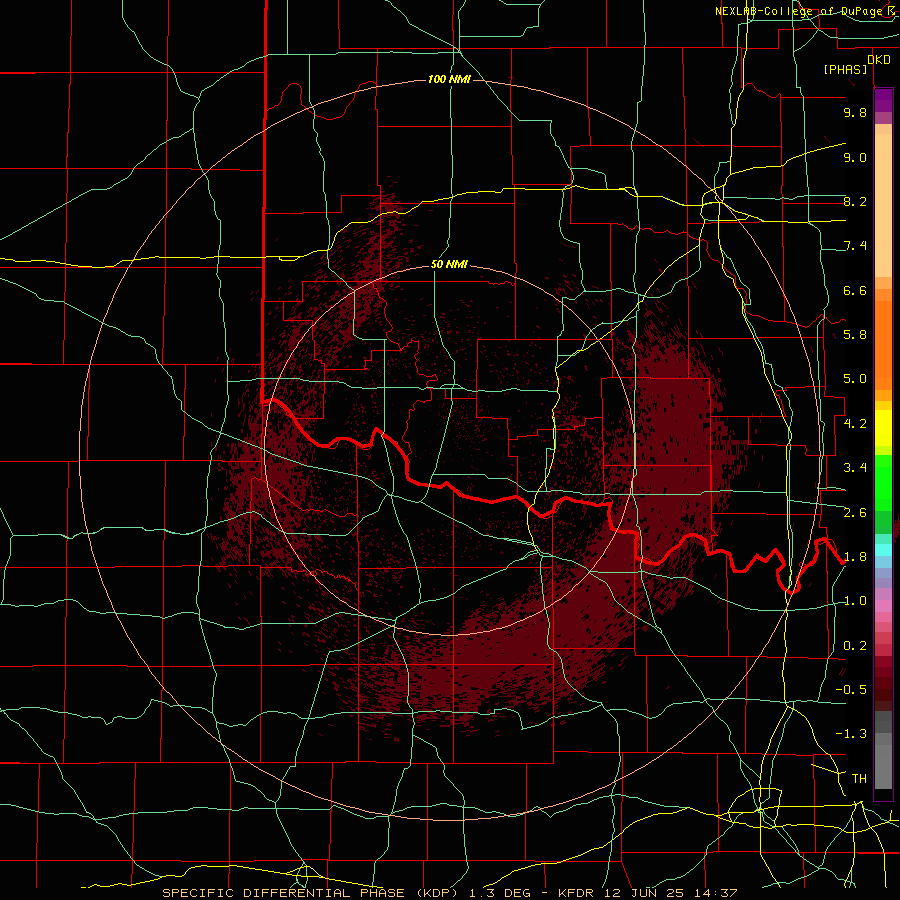Screen dimensions: 900x900
Task: Click the 4.2 value on the color scale
Action: click(x=855, y=424)
